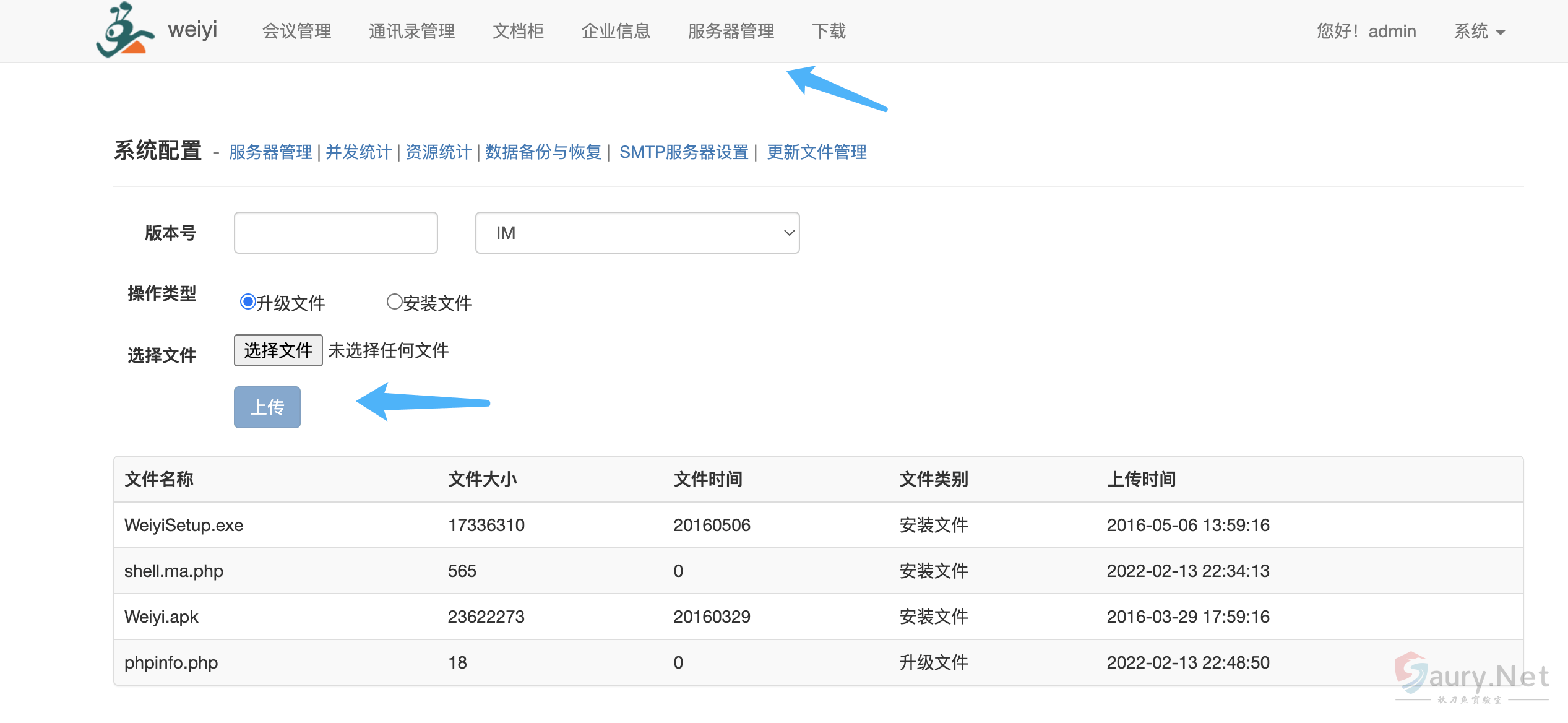Go to the 文档柜 menu item
This screenshot has height=723, width=1568.
pos(518,32)
